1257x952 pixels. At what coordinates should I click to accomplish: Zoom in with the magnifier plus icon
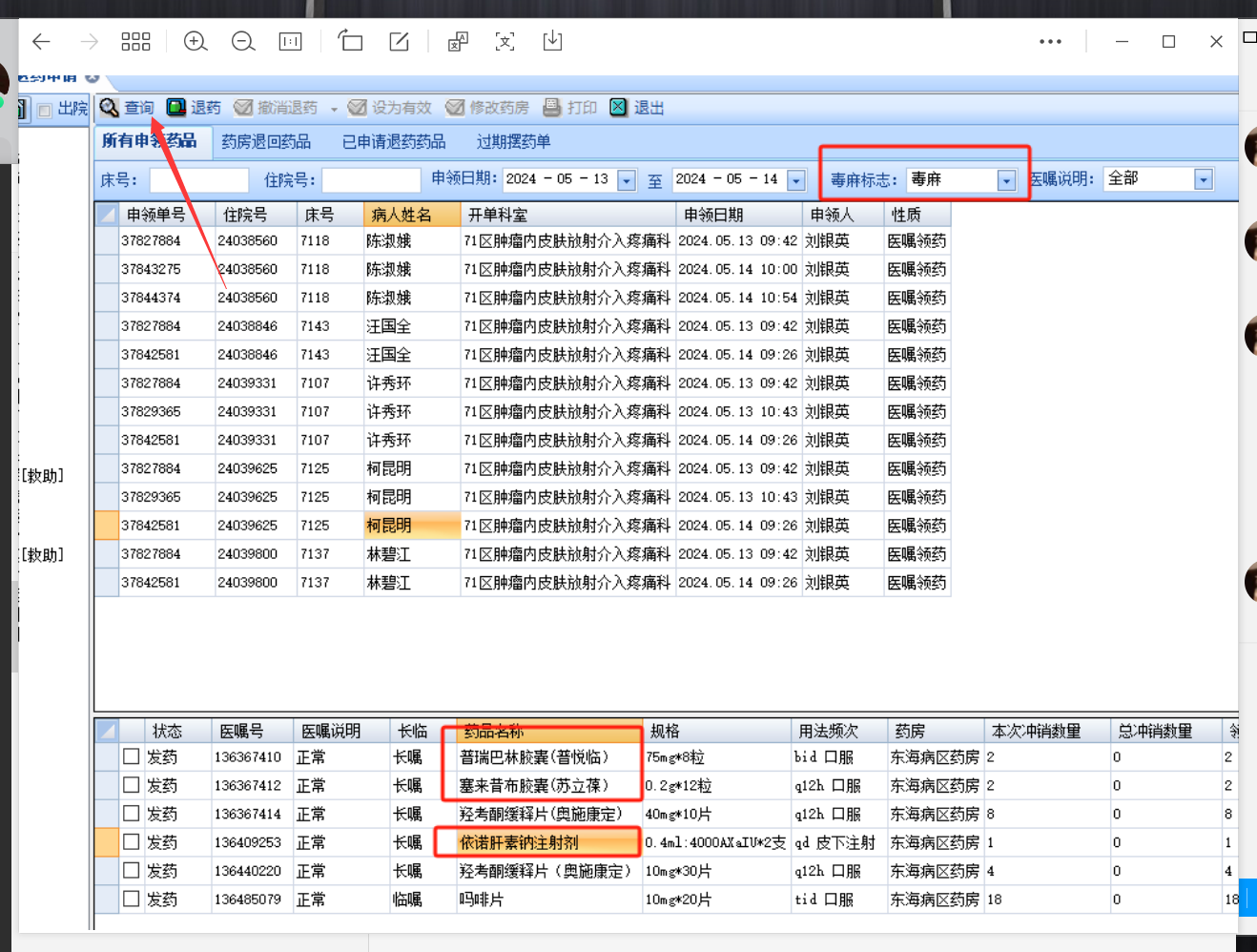tap(196, 42)
